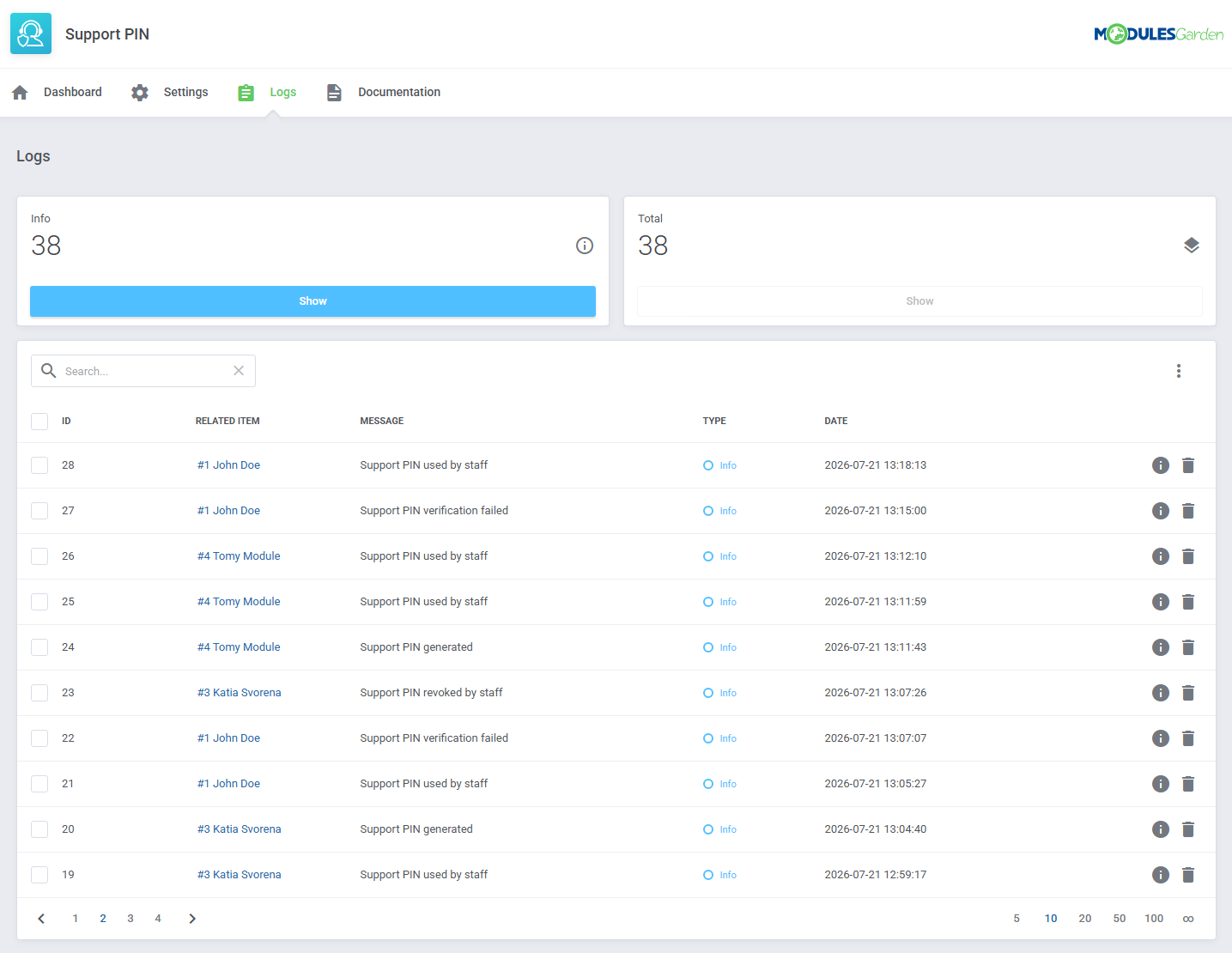Delete log entry 25
1232x953 pixels.
1188,602
